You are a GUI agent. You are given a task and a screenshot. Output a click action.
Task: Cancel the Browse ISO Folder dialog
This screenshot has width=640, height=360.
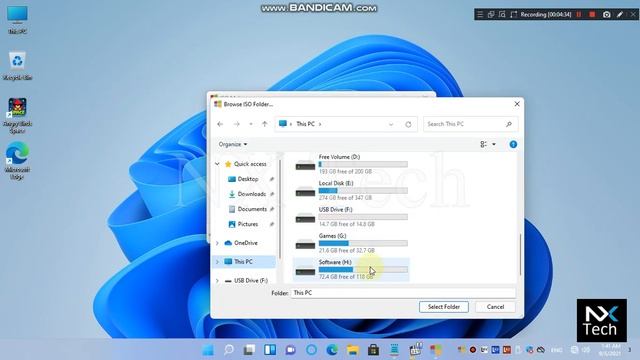[x=495, y=307]
